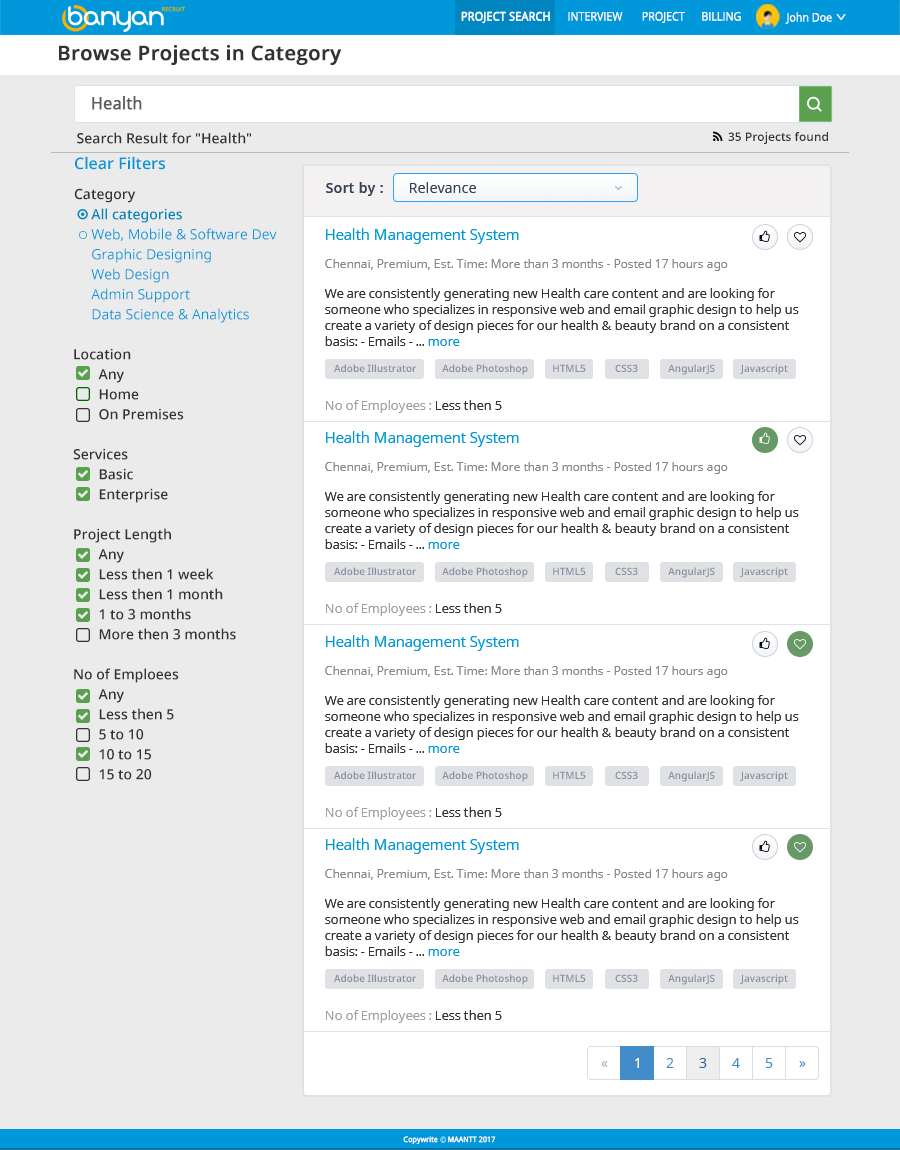Favorite the second project with heart icon
Screen dimensions: 900x1150
click(x=800, y=440)
